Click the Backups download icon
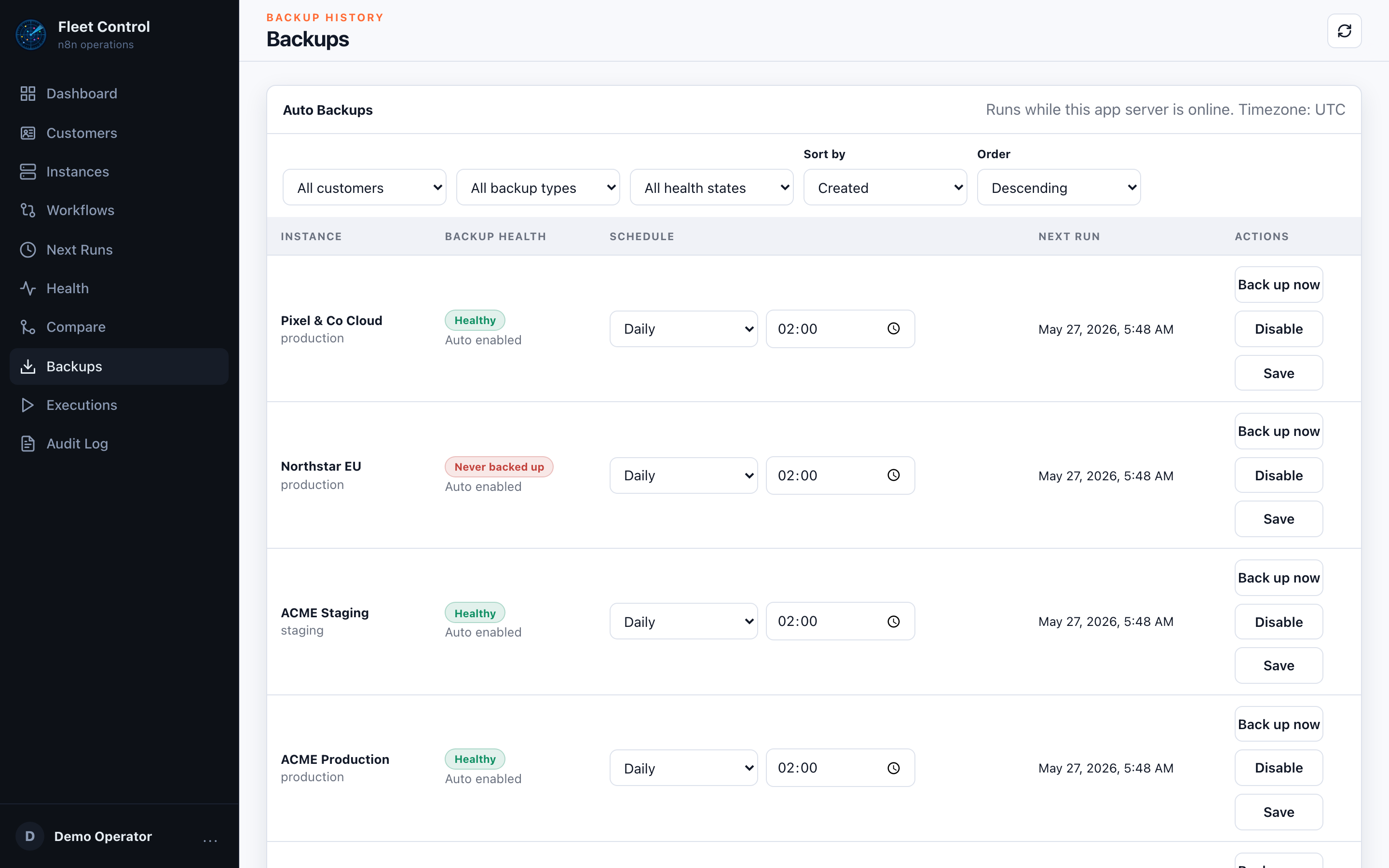The width and height of the screenshot is (1389, 868). pyautogui.click(x=27, y=366)
